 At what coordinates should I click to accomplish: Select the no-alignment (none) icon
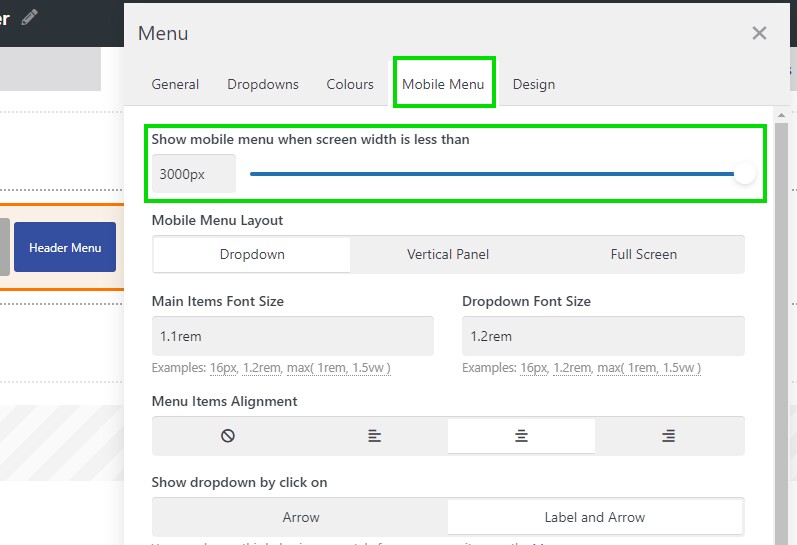click(x=227, y=436)
